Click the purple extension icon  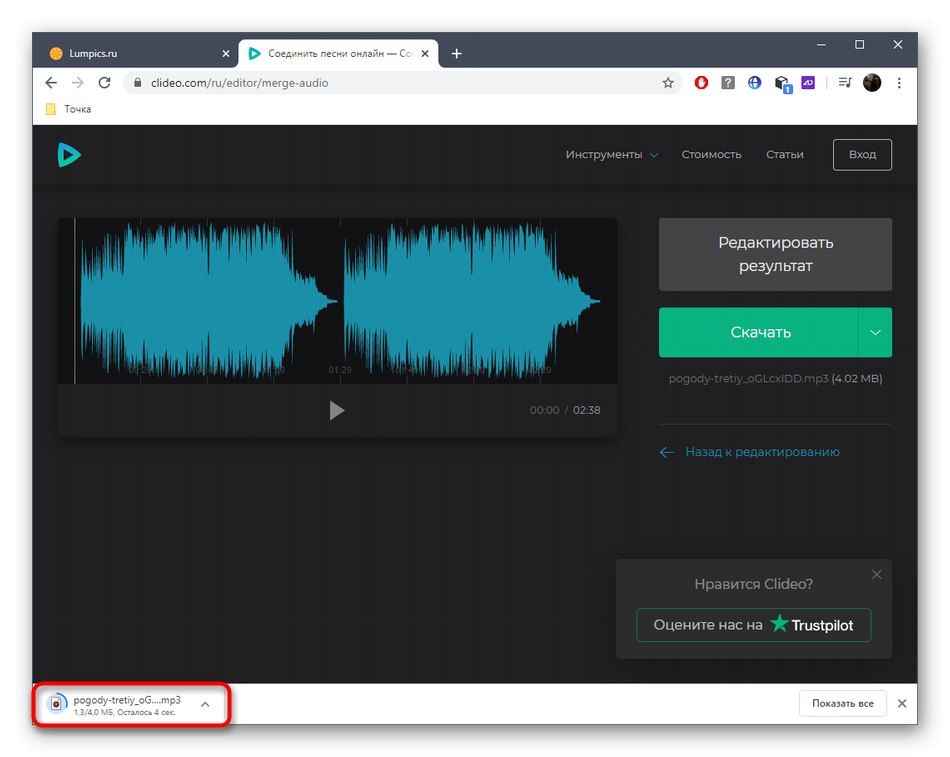(808, 82)
